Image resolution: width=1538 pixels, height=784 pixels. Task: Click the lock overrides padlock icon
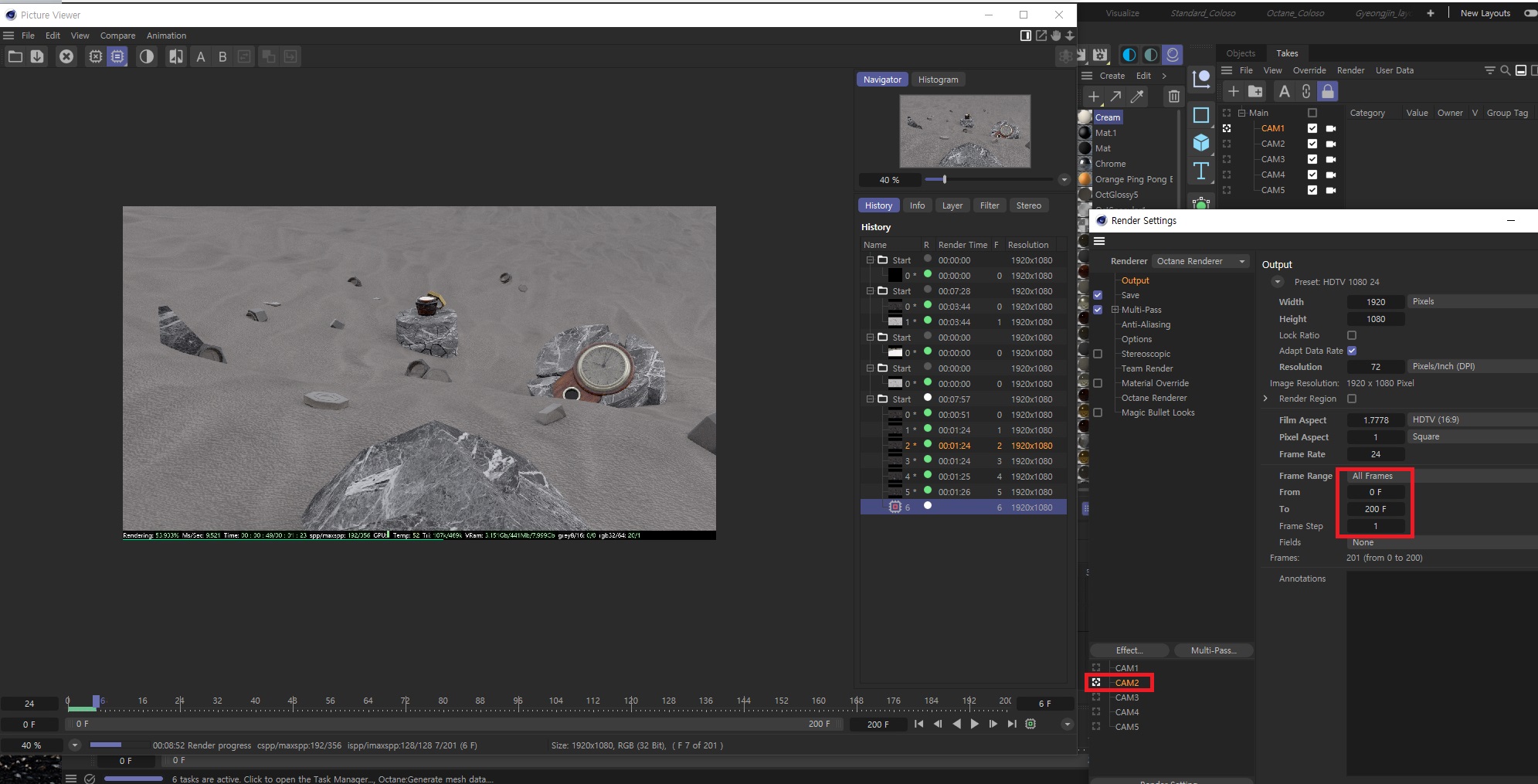coord(1327,91)
